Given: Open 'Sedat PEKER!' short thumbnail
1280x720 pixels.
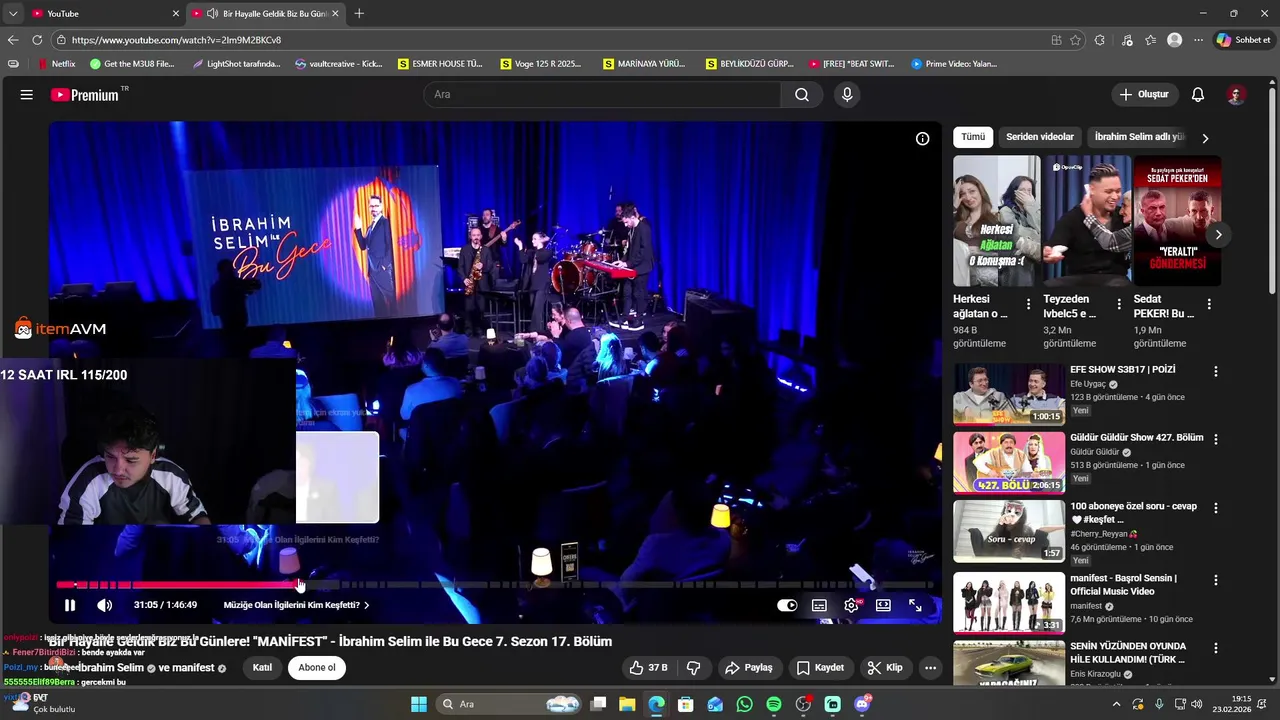Looking at the screenshot, I should pyautogui.click(x=1177, y=221).
